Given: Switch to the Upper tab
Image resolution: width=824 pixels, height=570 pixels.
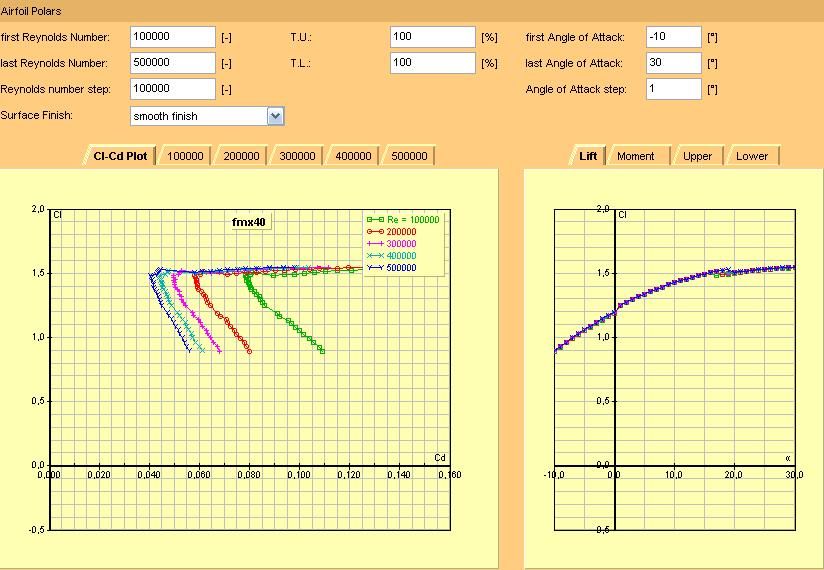Looking at the screenshot, I should [x=697, y=156].
